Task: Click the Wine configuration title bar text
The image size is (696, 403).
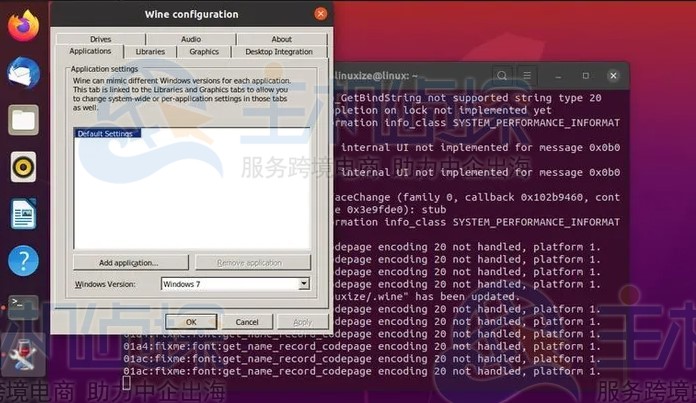Action: coord(191,14)
